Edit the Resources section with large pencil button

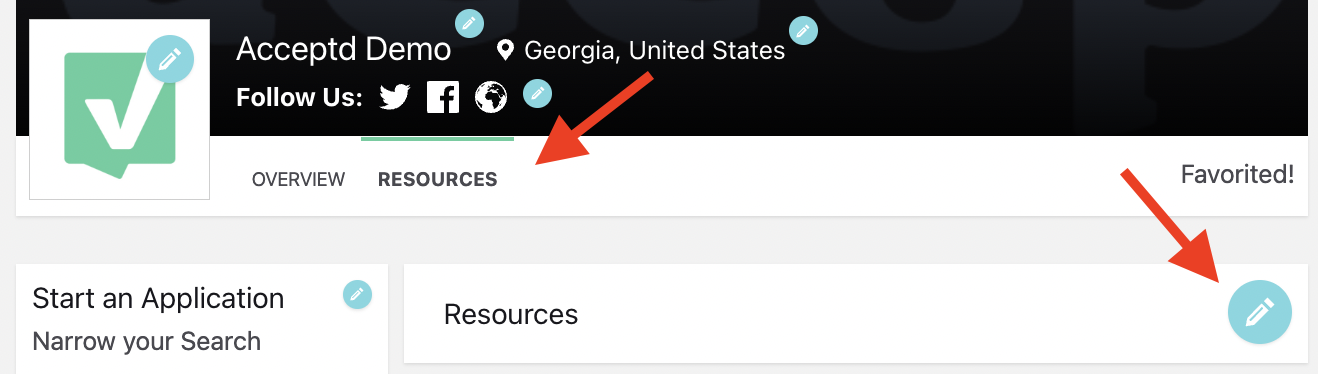(1260, 312)
